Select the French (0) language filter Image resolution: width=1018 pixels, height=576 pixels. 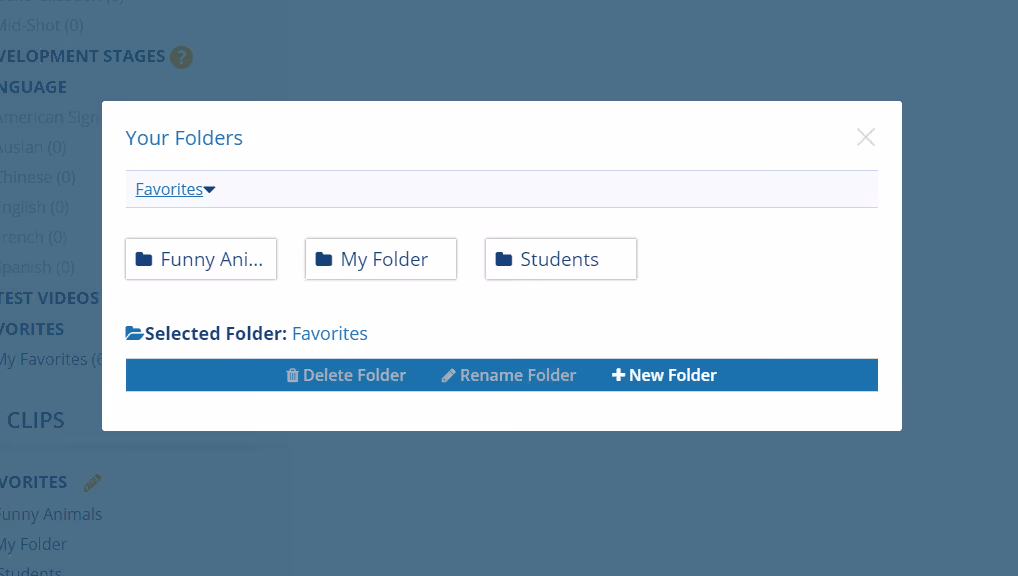click(33, 237)
